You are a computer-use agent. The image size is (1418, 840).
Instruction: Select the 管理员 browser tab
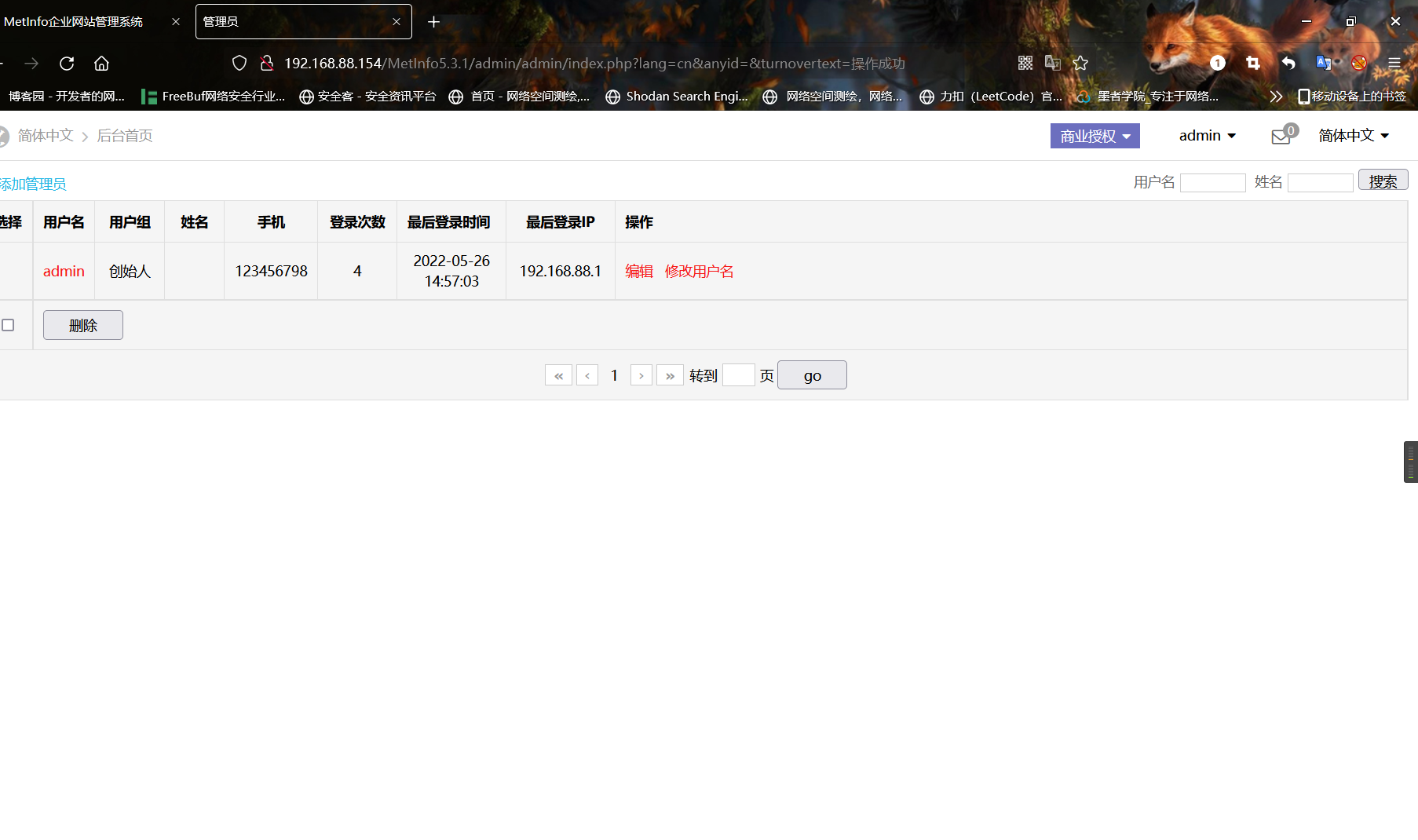point(303,22)
